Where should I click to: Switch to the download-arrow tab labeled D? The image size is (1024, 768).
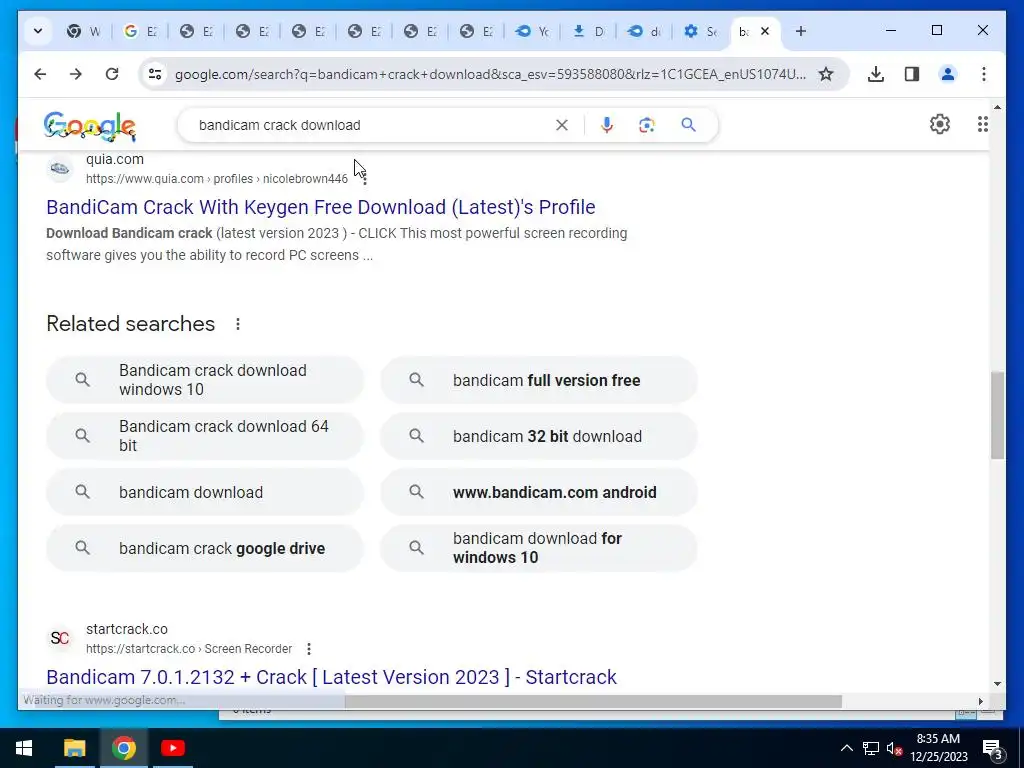[x=588, y=31]
